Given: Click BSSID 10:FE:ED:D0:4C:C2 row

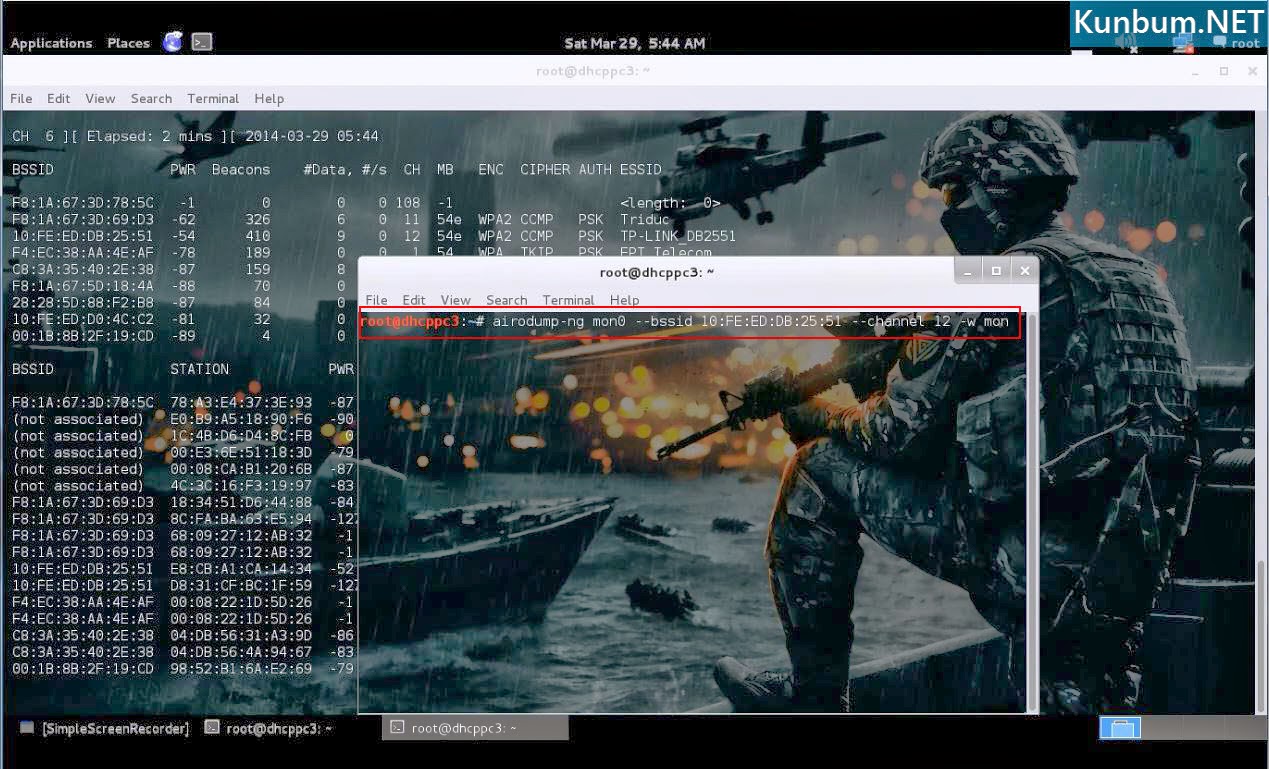Looking at the screenshot, I should [x=83, y=319].
